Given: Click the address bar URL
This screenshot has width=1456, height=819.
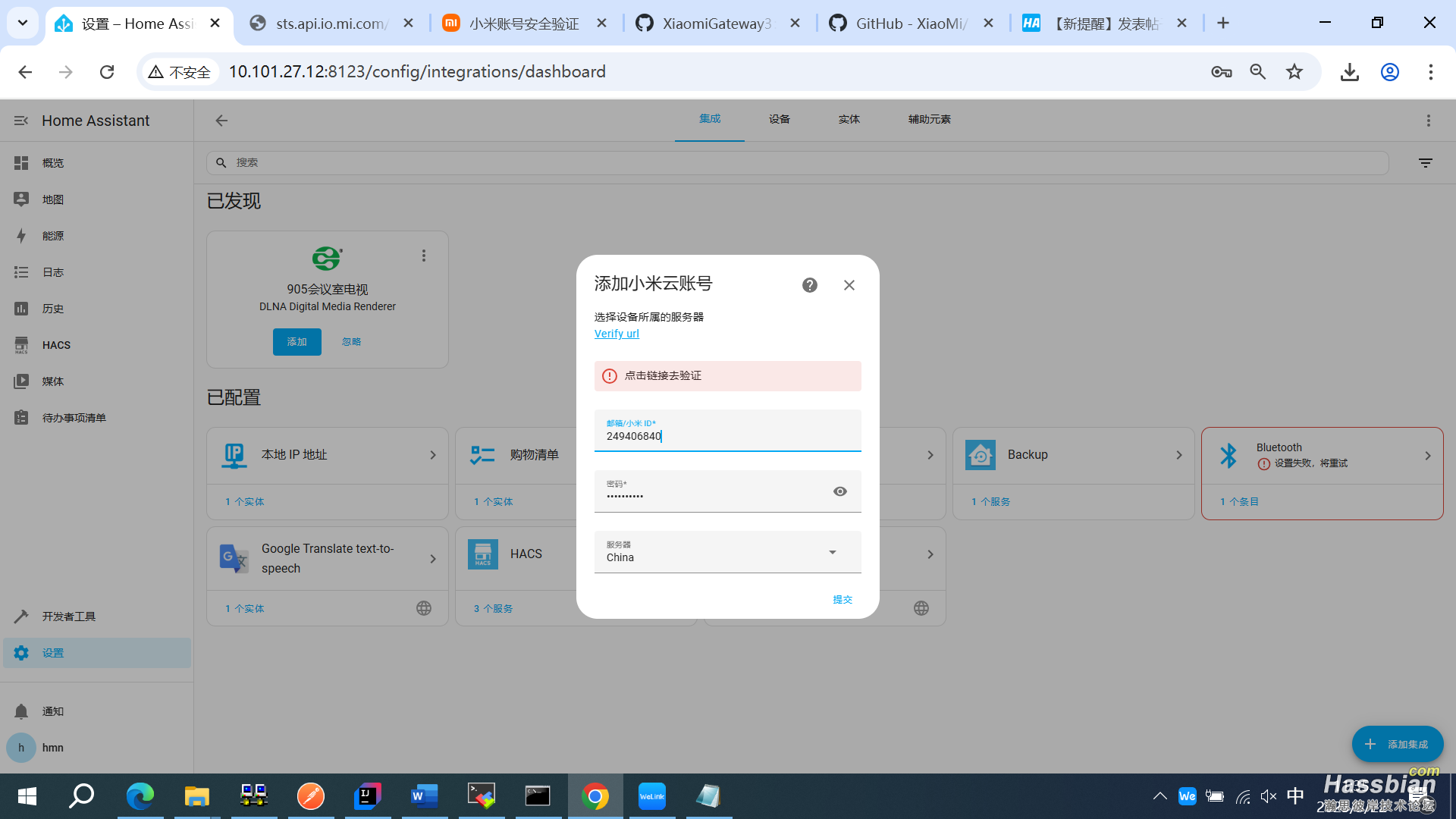Looking at the screenshot, I should (x=417, y=72).
